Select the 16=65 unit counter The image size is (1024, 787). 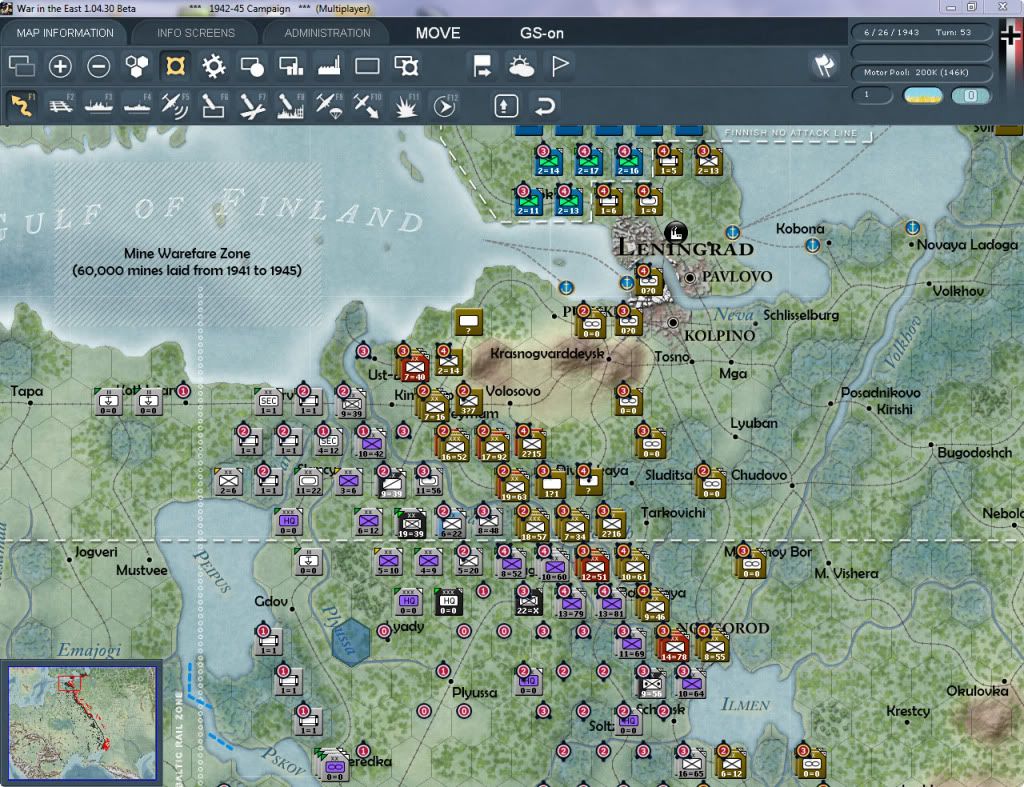[x=691, y=763]
